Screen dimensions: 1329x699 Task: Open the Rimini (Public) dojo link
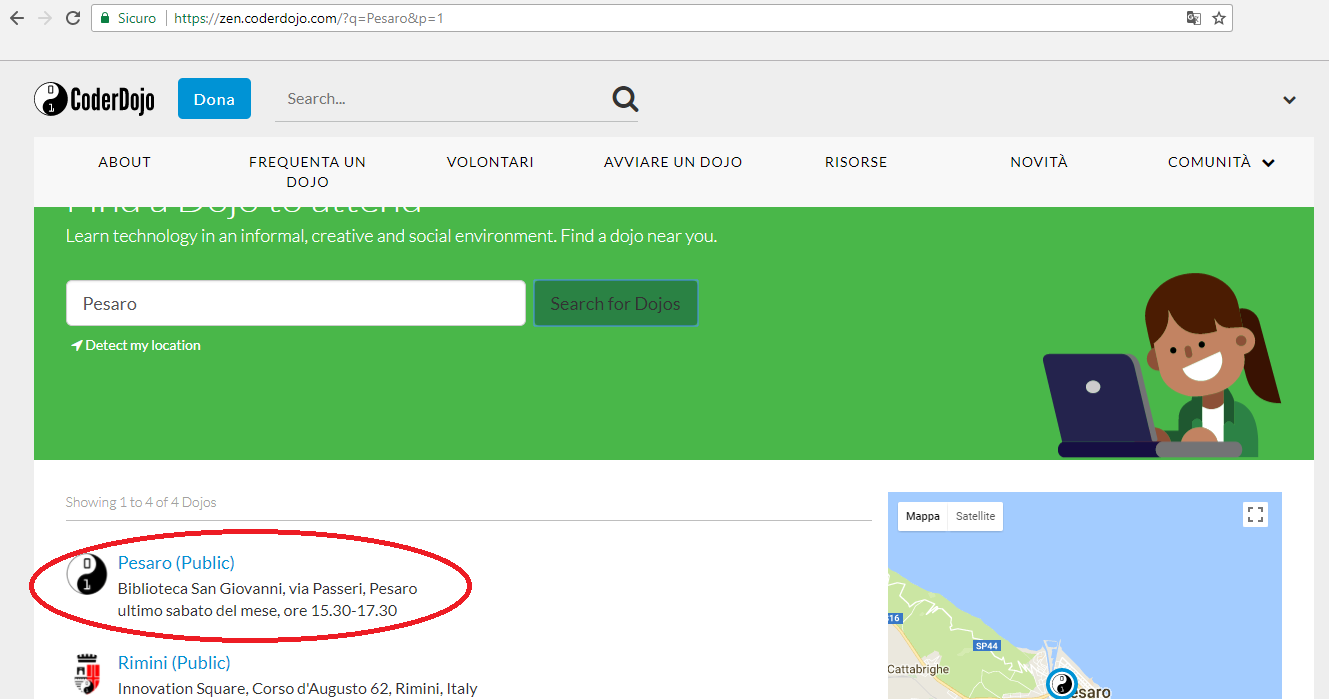point(174,662)
